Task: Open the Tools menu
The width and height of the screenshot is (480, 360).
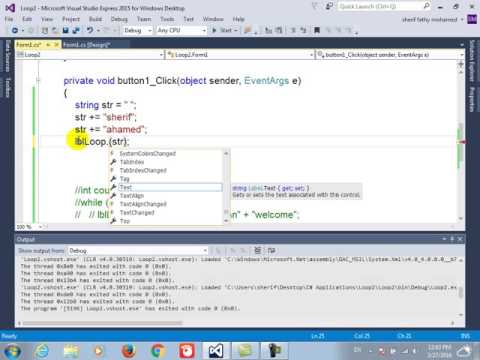Action: click(167, 19)
